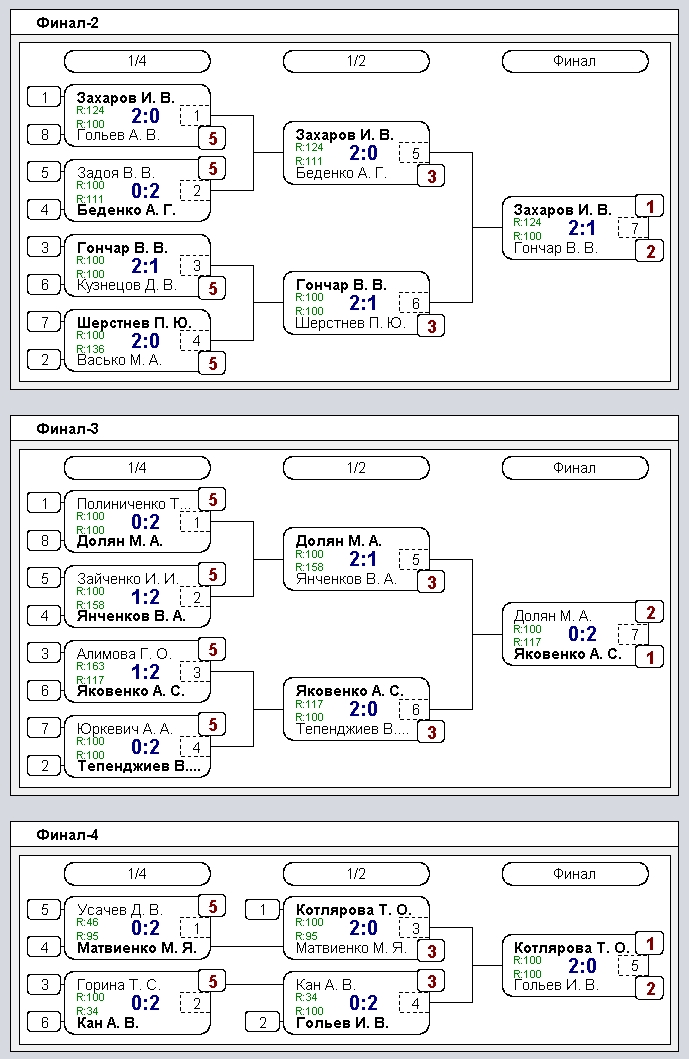
Task: Click match number 5 in the Финал-4 final
Action: 633,966
